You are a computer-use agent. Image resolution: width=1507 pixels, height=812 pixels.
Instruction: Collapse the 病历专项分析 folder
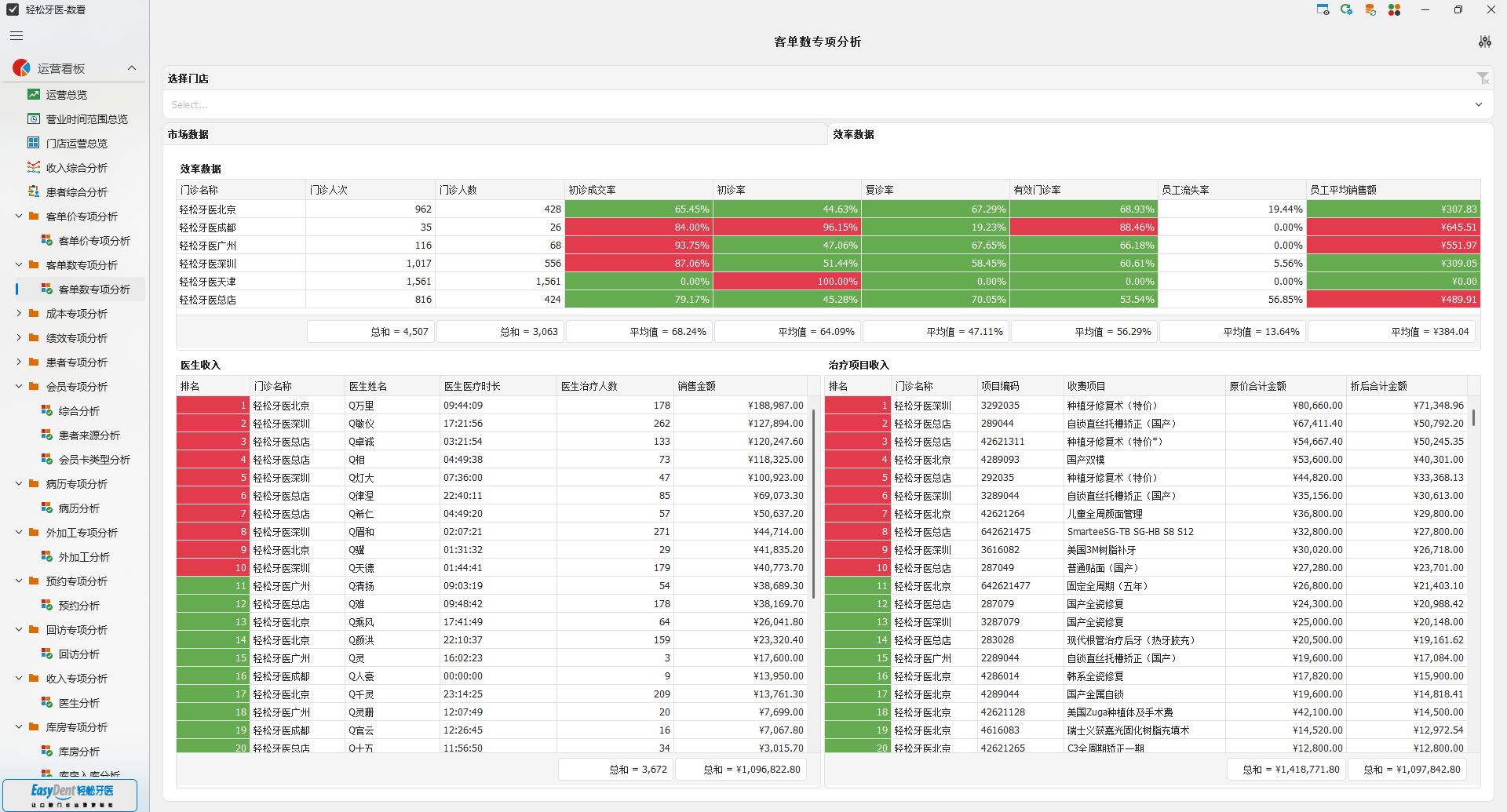[x=19, y=484]
